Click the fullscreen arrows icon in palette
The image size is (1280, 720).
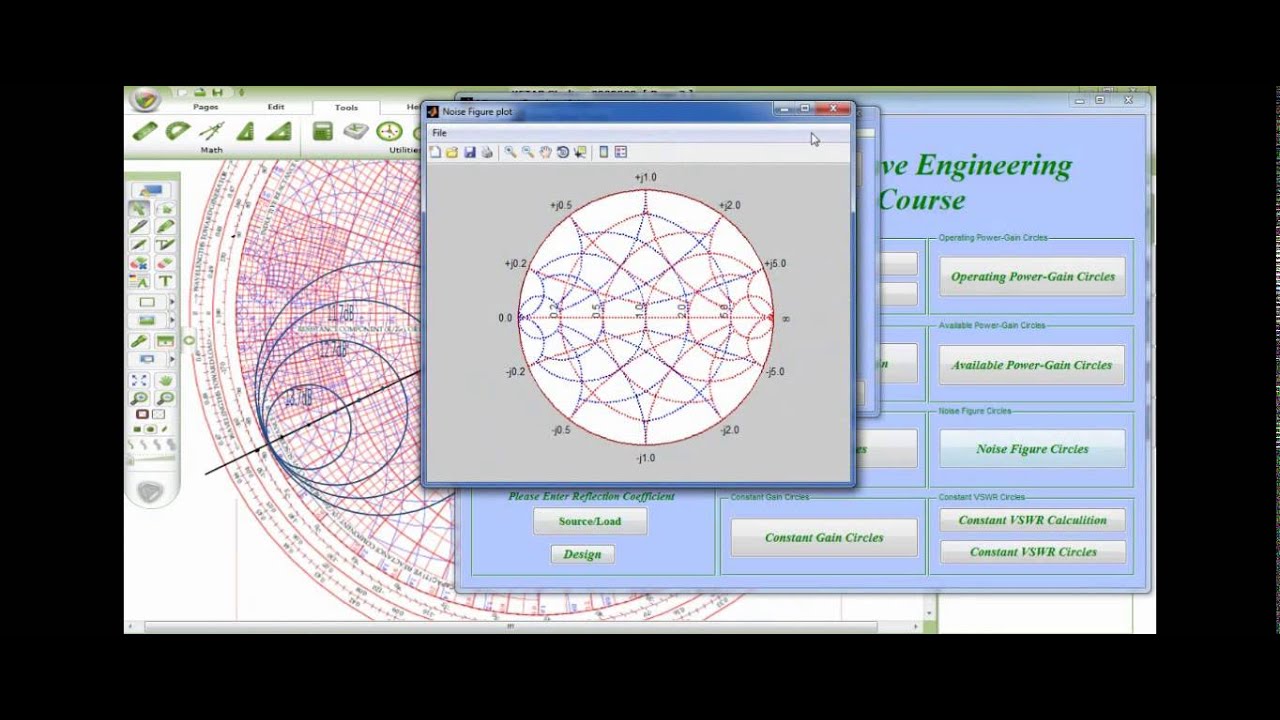[139, 380]
